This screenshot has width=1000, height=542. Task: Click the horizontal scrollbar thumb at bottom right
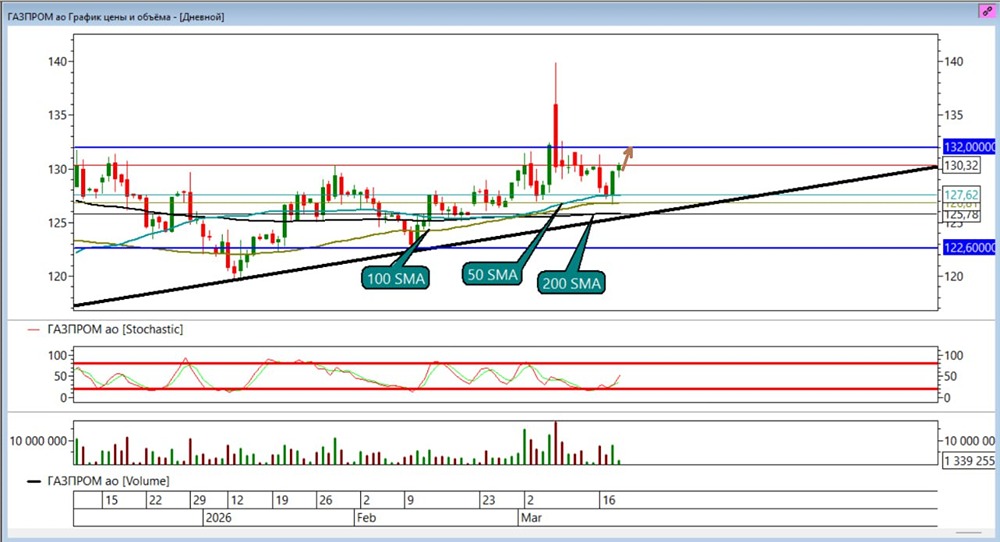pyautogui.click(x=969, y=532)
